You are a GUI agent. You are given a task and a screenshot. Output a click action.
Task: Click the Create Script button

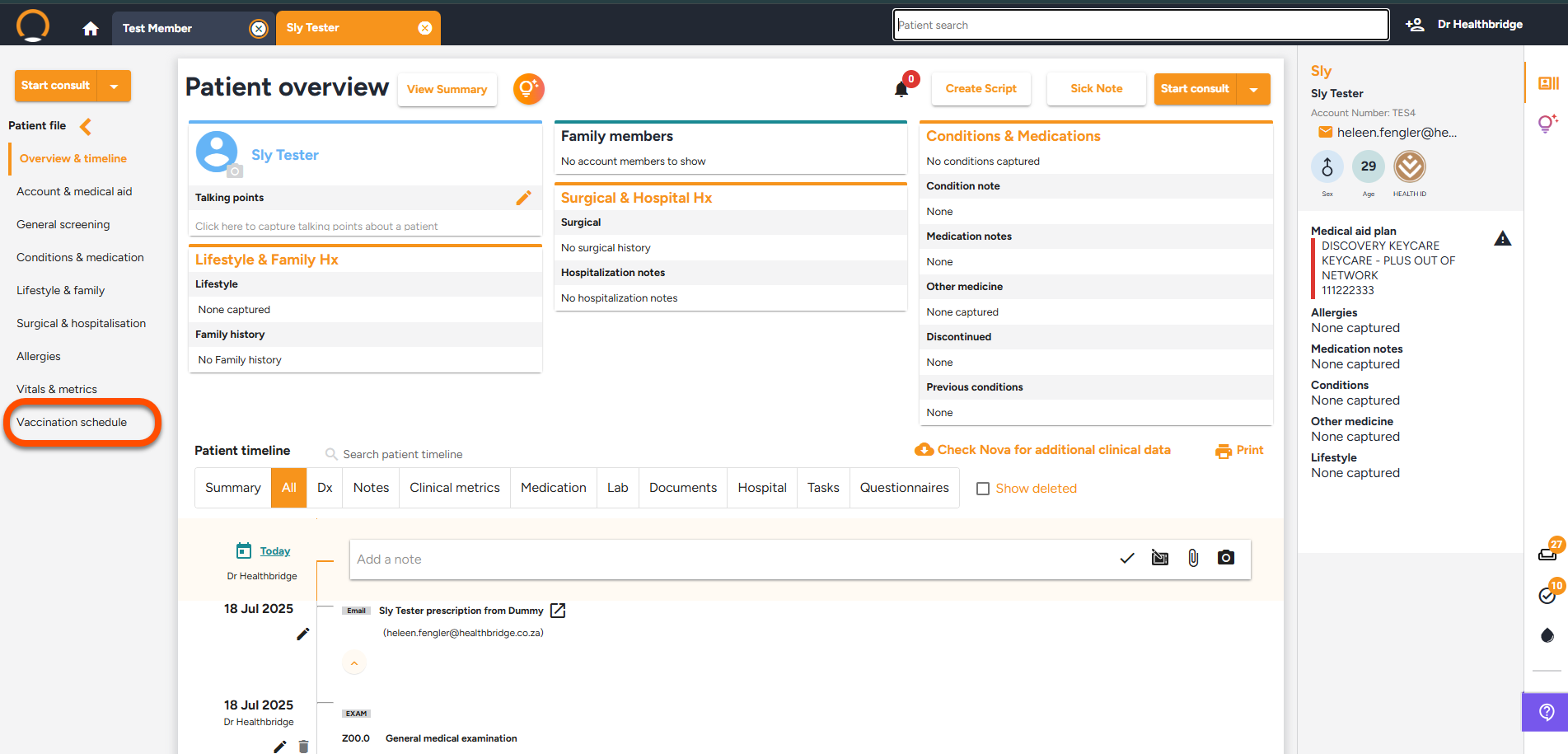[x=981, y=89]
